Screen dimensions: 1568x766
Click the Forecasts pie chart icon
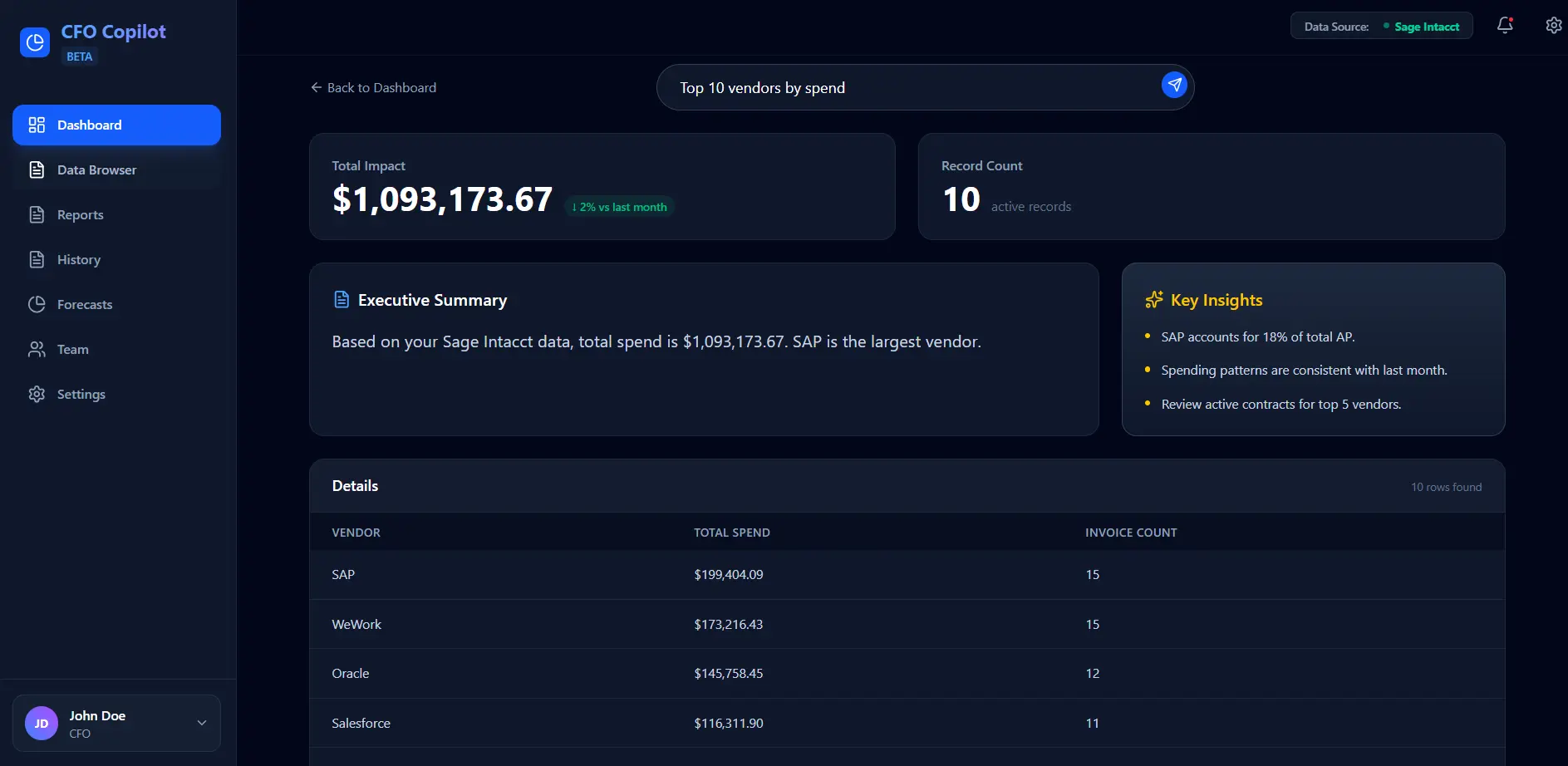[37, 305]
